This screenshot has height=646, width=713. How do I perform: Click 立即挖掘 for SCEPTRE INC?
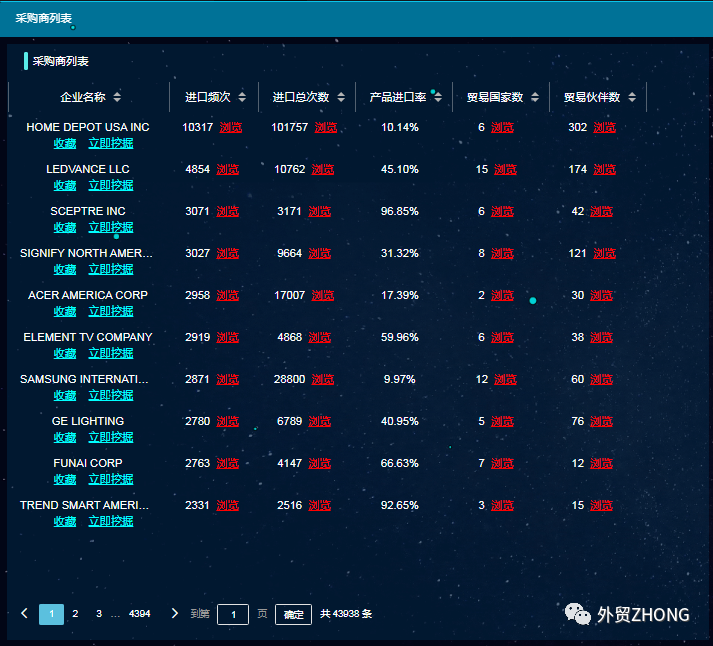point(111,227)
